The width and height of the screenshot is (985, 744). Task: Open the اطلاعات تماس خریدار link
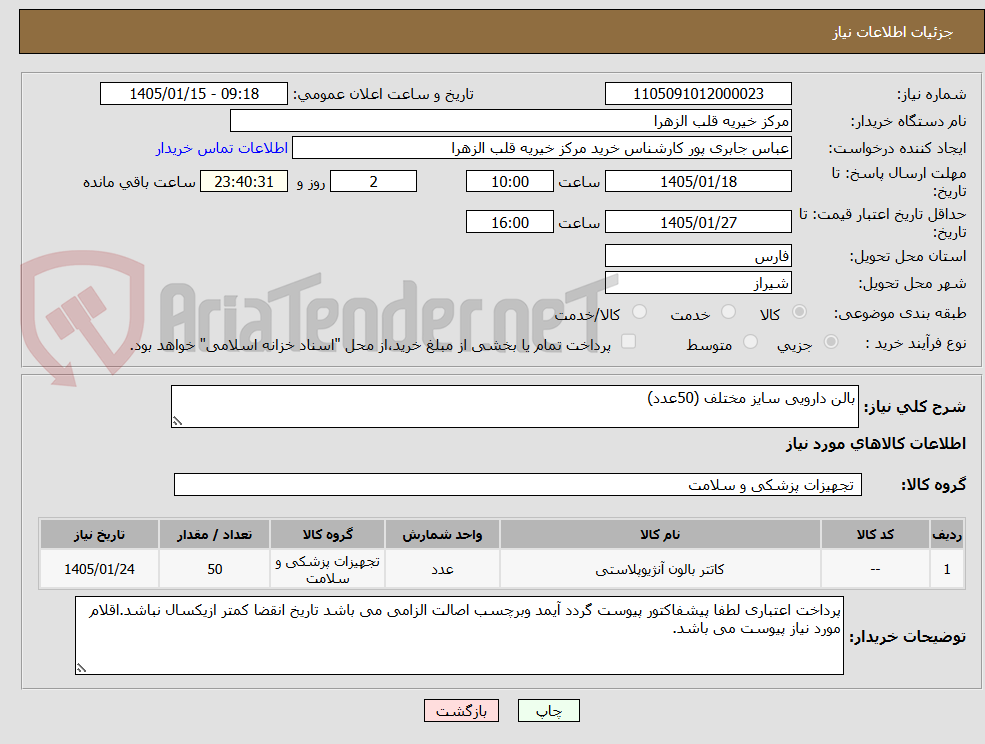click(x=222, y=148)
